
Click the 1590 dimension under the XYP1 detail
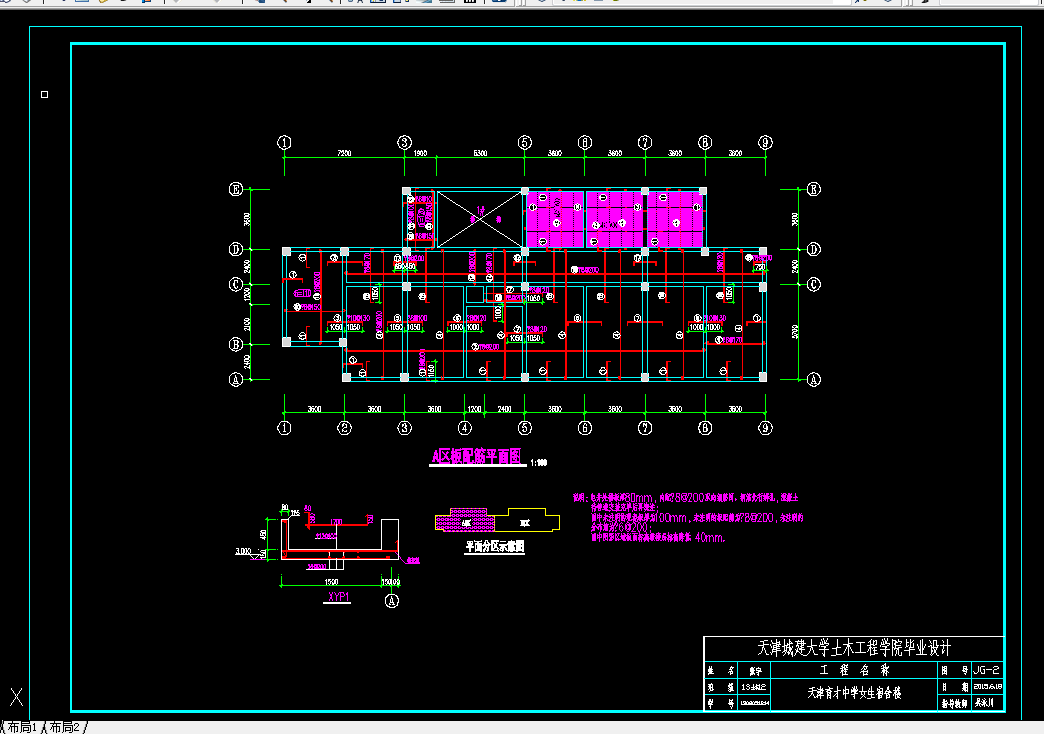click(331, 582)
